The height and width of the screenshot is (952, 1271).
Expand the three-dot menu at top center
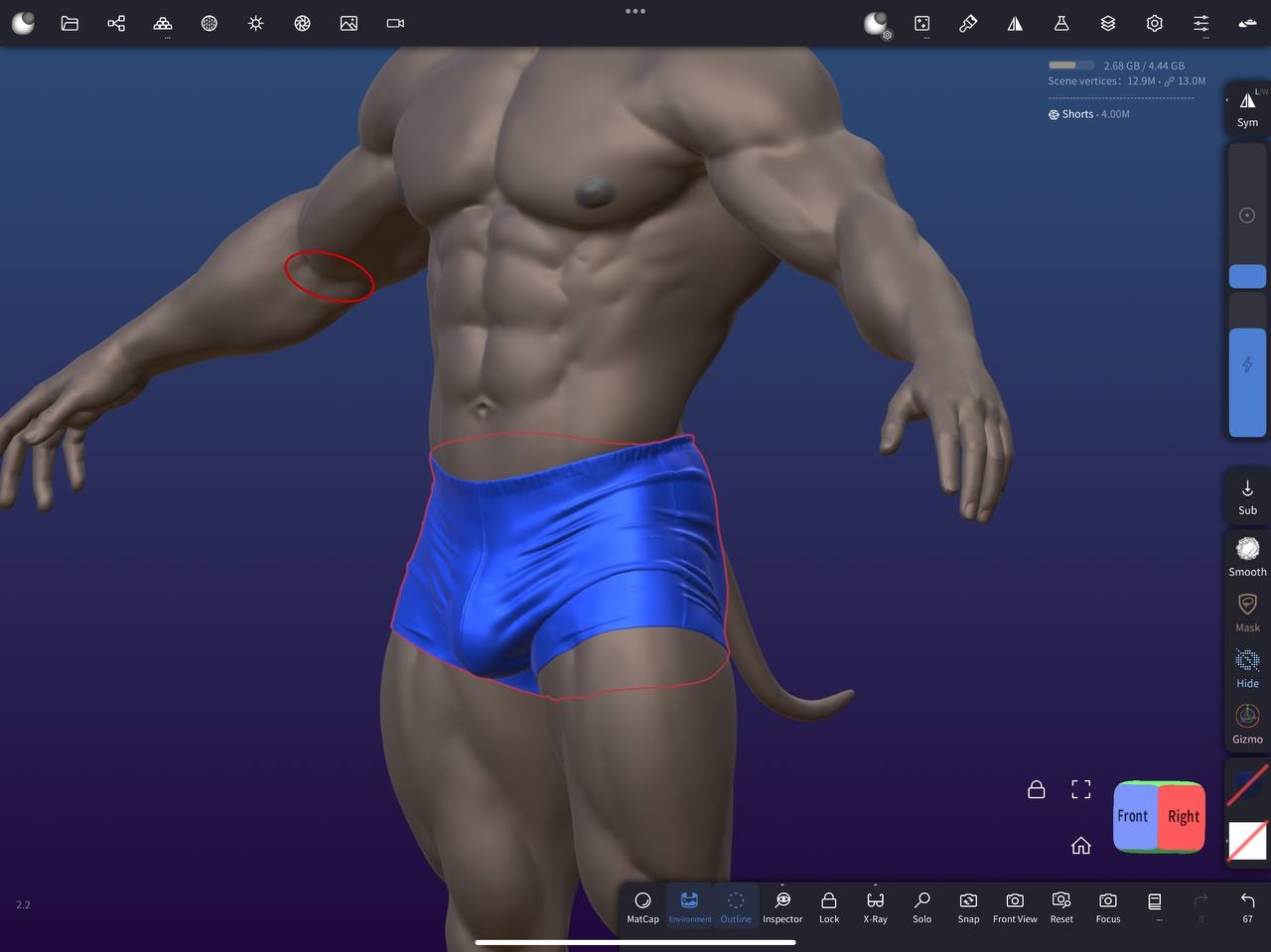pyautogui.click(x=635, y=11)
